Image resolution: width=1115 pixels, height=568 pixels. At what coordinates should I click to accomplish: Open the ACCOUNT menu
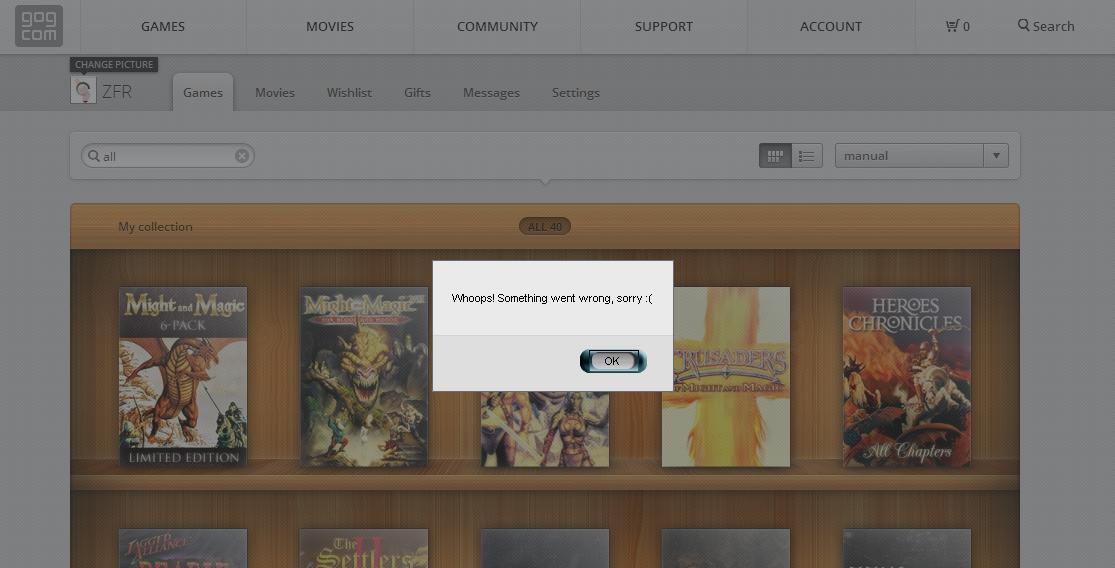831,26
